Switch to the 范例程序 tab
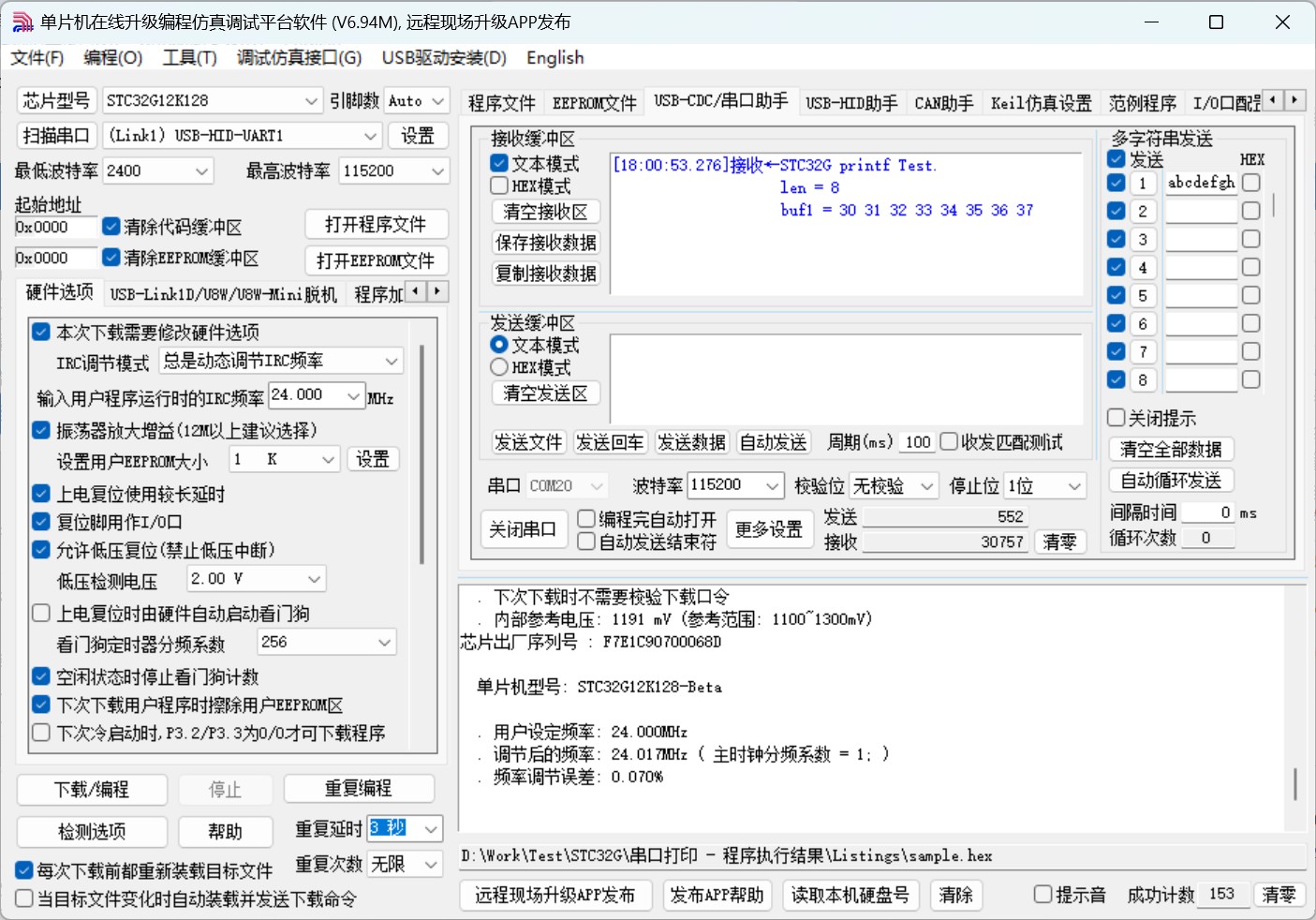1316x920 pixels. pyautogui.click(x=1142, y=103)
